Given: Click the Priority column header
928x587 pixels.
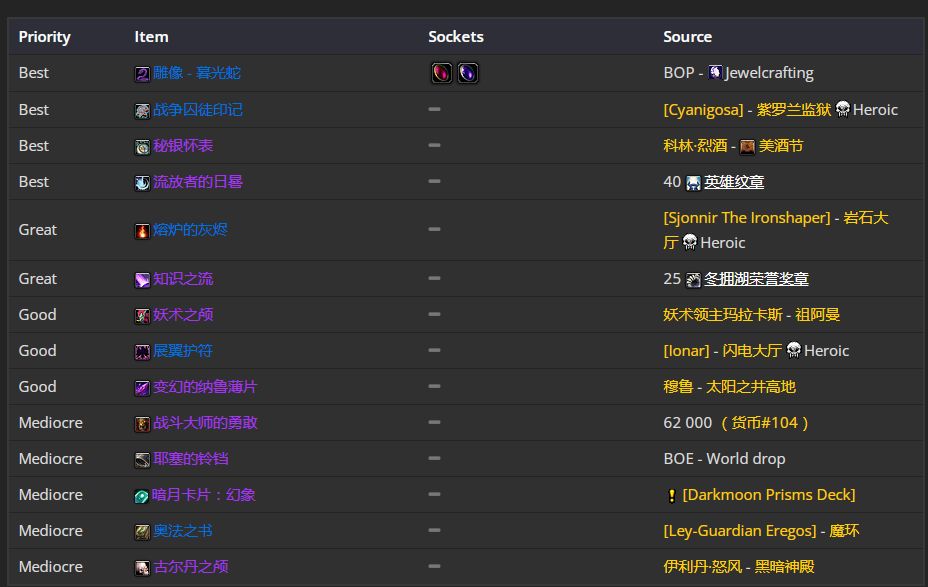Looking at the screenshot, I should pos(44,37).
